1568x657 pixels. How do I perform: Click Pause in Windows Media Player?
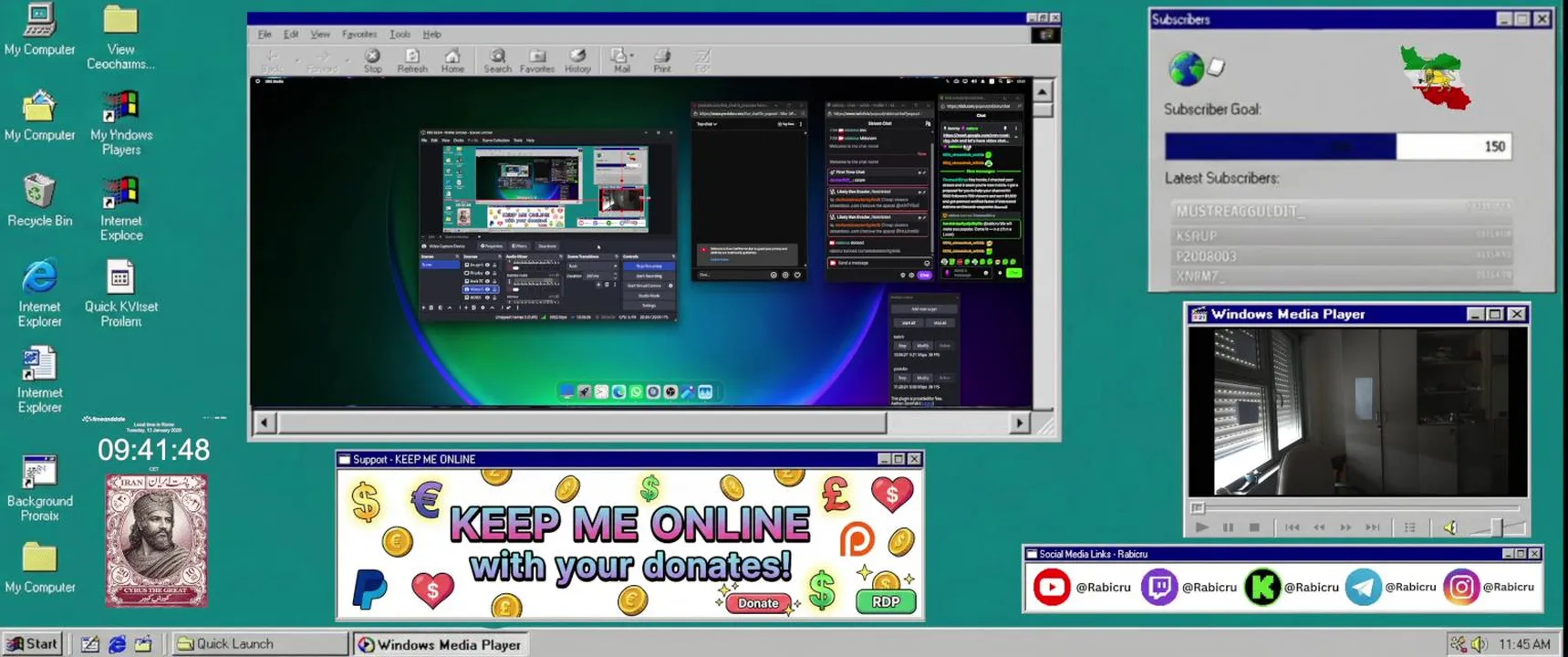pos(1229,527)
